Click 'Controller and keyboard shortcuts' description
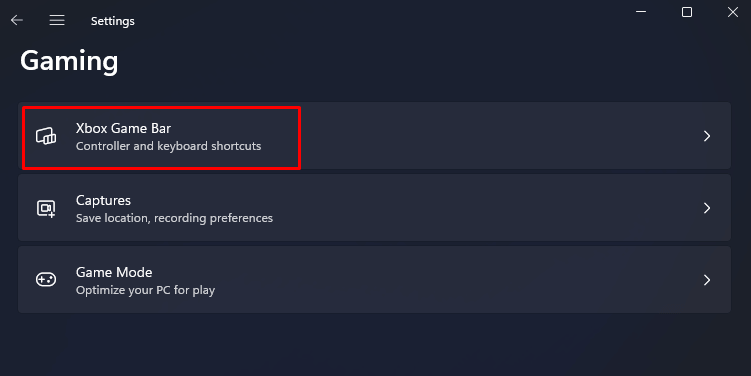 click(169, 146)
